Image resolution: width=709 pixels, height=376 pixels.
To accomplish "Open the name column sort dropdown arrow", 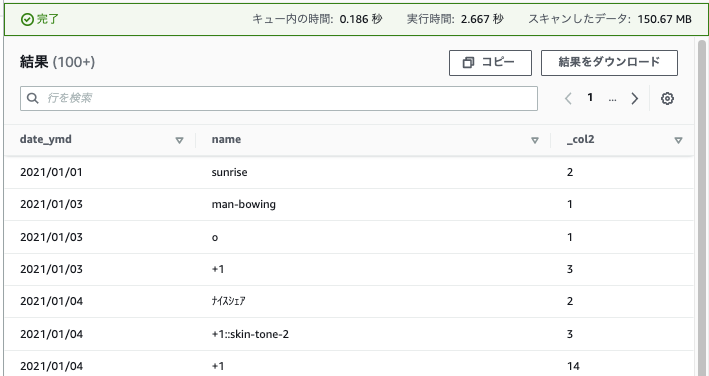I will click(x=534, y=140).
